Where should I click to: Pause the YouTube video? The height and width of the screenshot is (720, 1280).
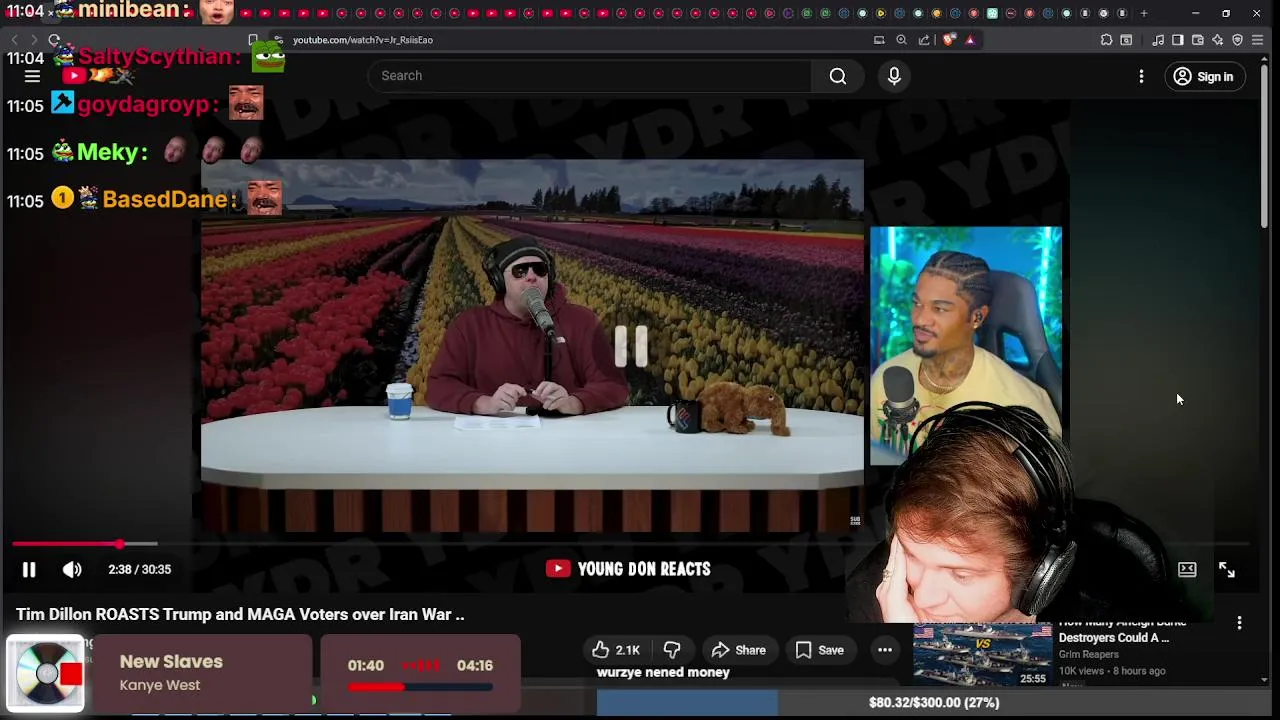[x=29, y=569]
